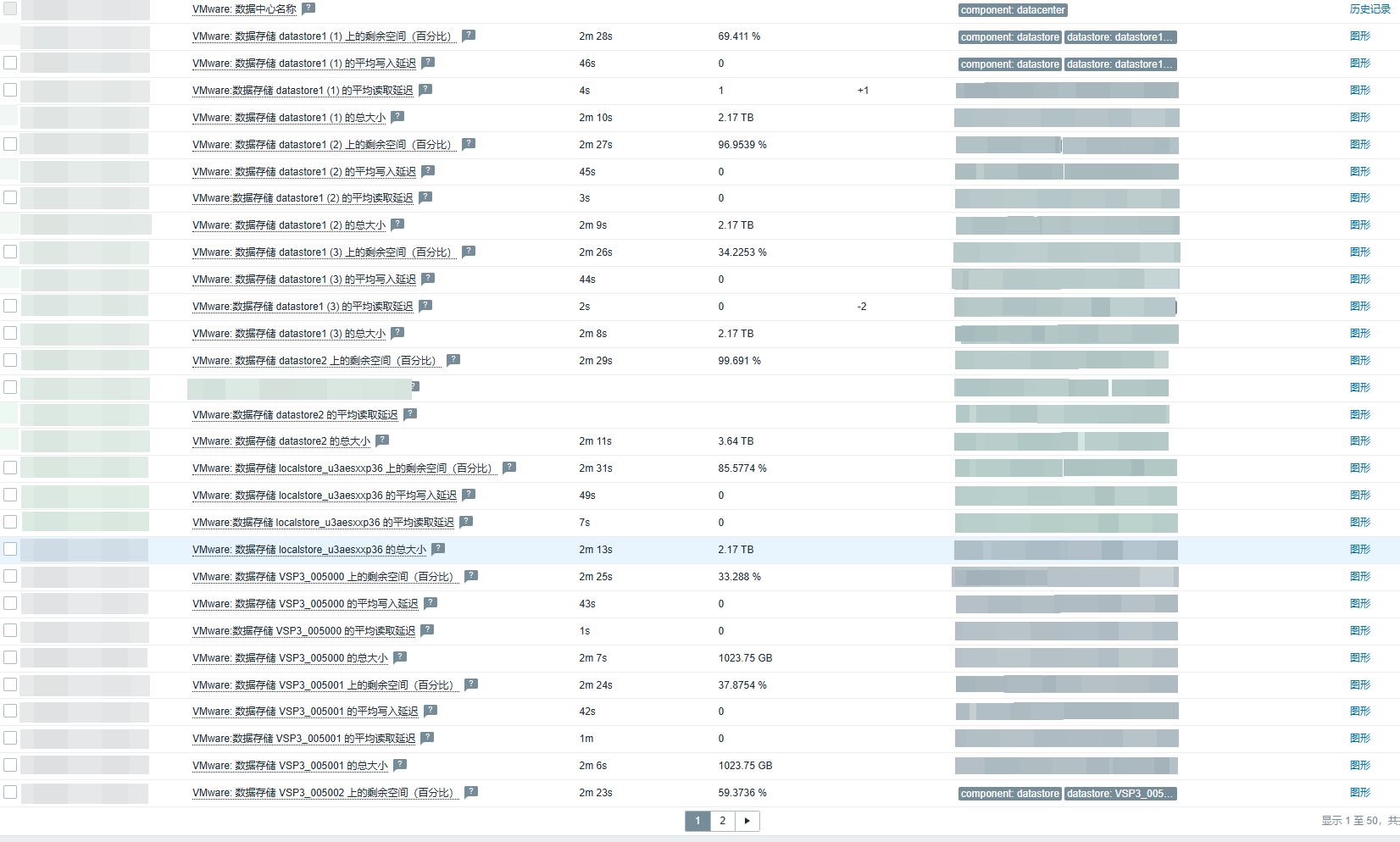Open 历史记录 link in first row
This screenshot has width=1400, height=842.
(1369, 9)
